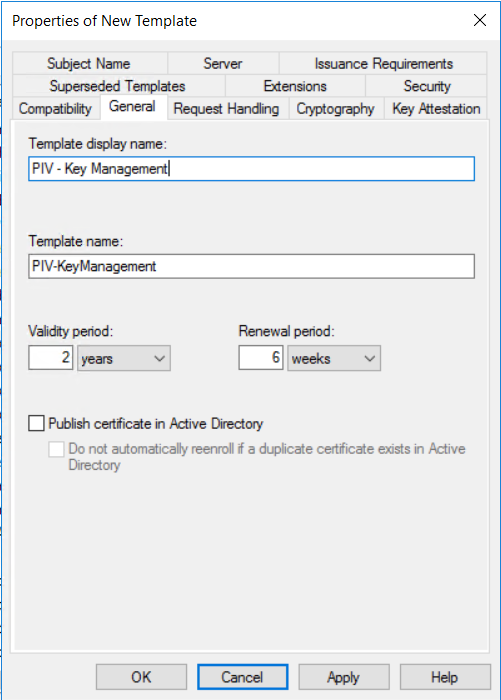Screen dimensions: 501x700
Task: Click the validity period number box
Action: [50, 358]
